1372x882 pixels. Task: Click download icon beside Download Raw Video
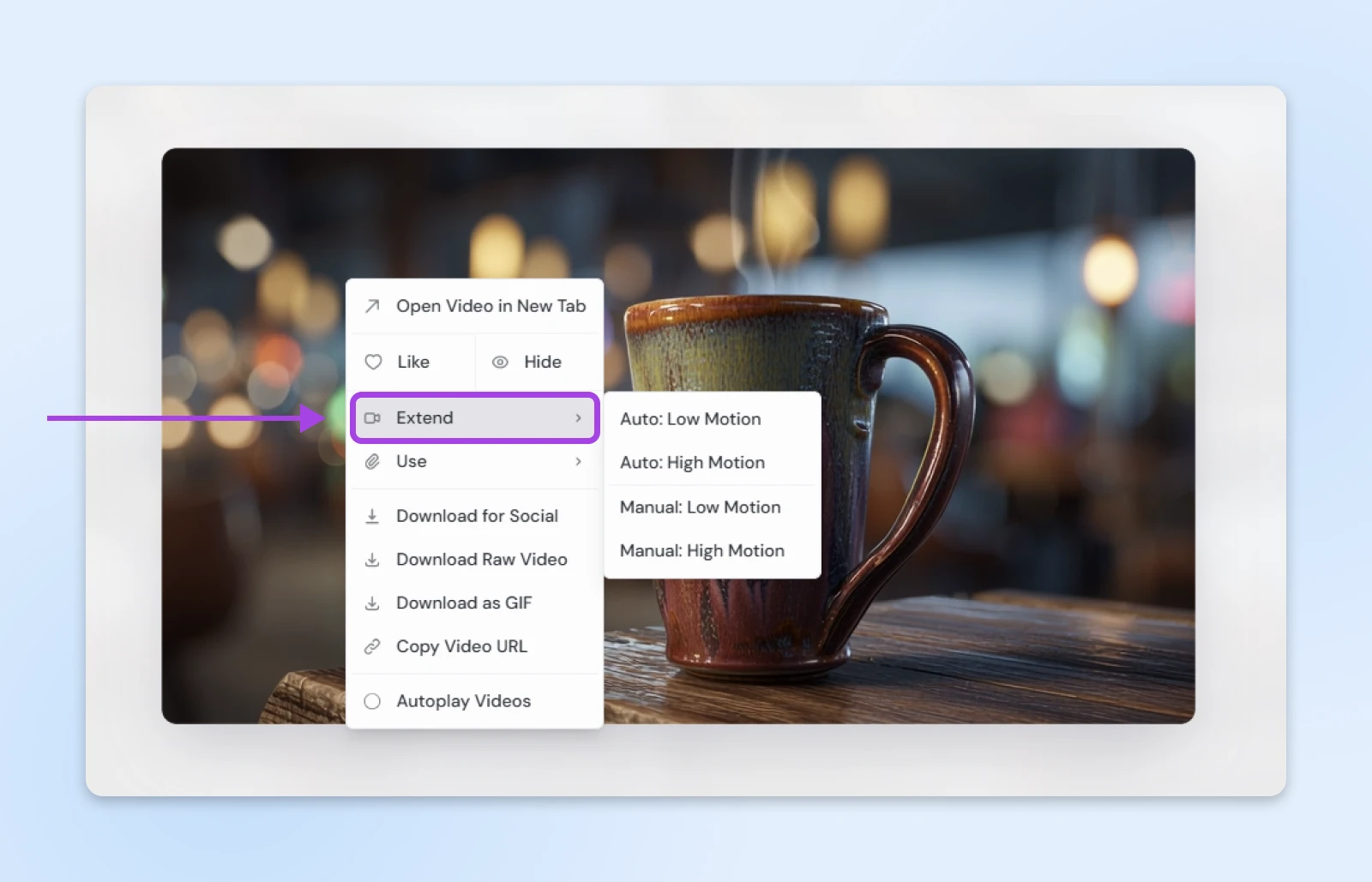click(x=372, y=560)
